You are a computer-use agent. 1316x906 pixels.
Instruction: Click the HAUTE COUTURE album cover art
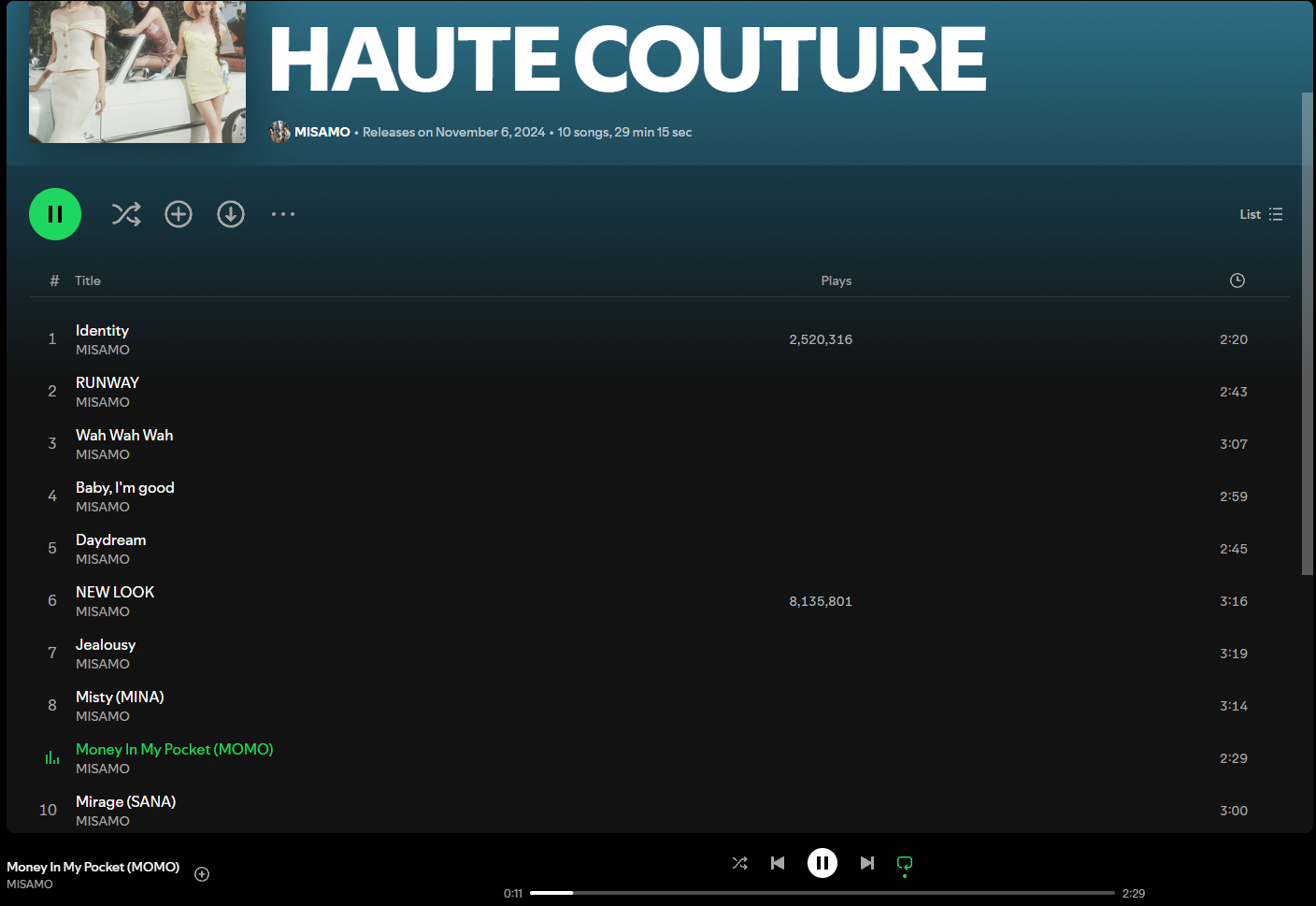[137, 72]
